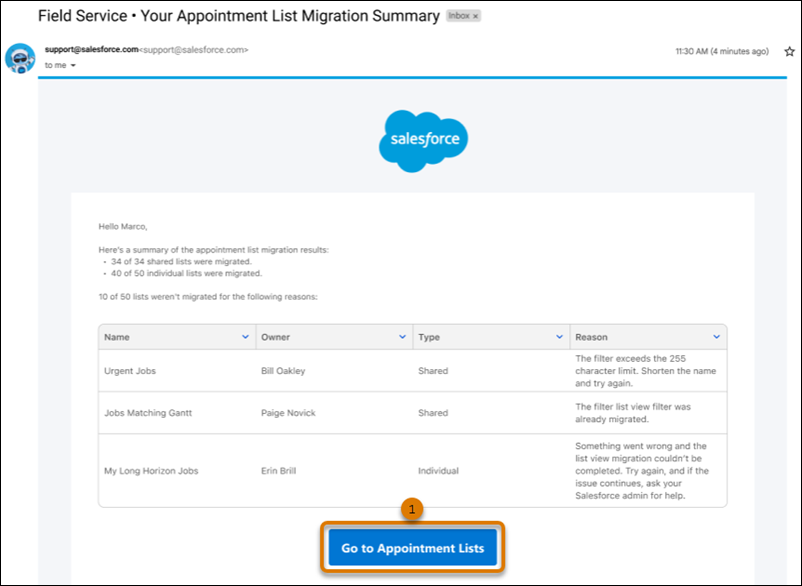Click the 11:30 AM timestamp
The width and height of the screenshot is (802, 586).
(x=722, y=51)
